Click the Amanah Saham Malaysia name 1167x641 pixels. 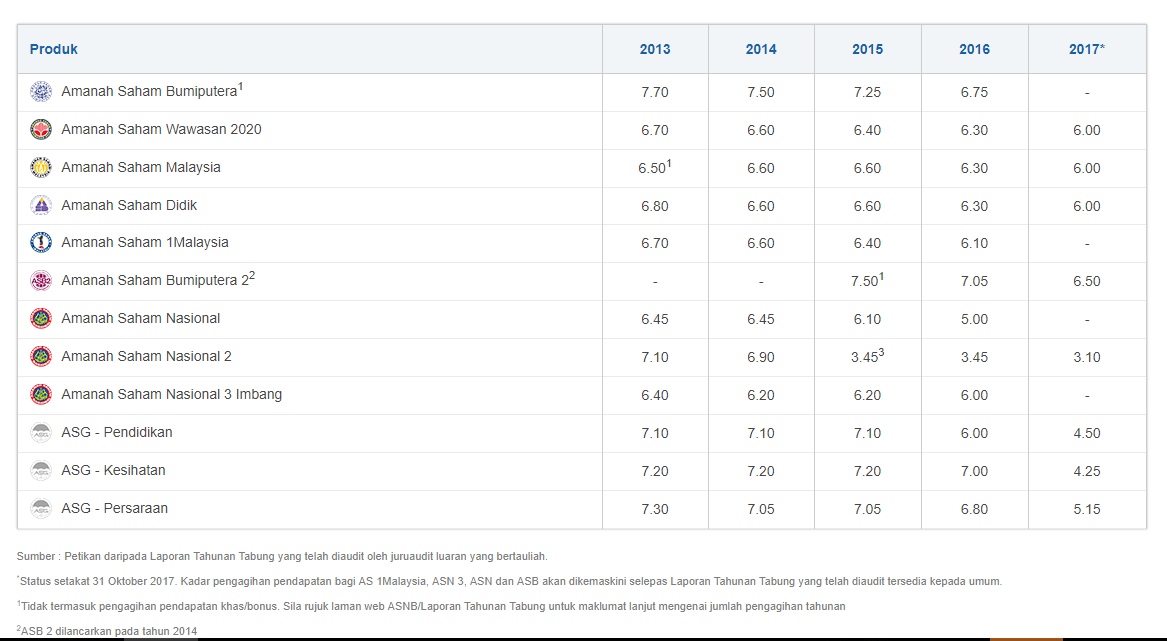pyautogui.click(x=141, y=168)
